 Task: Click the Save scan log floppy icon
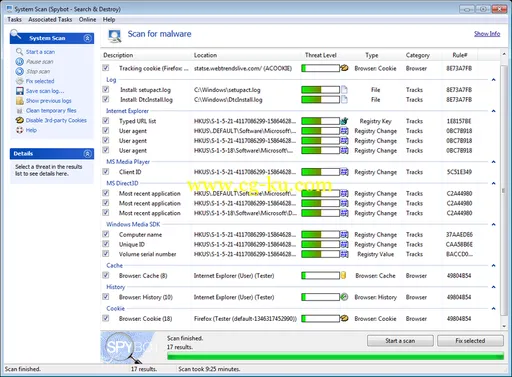click(19, 91)
